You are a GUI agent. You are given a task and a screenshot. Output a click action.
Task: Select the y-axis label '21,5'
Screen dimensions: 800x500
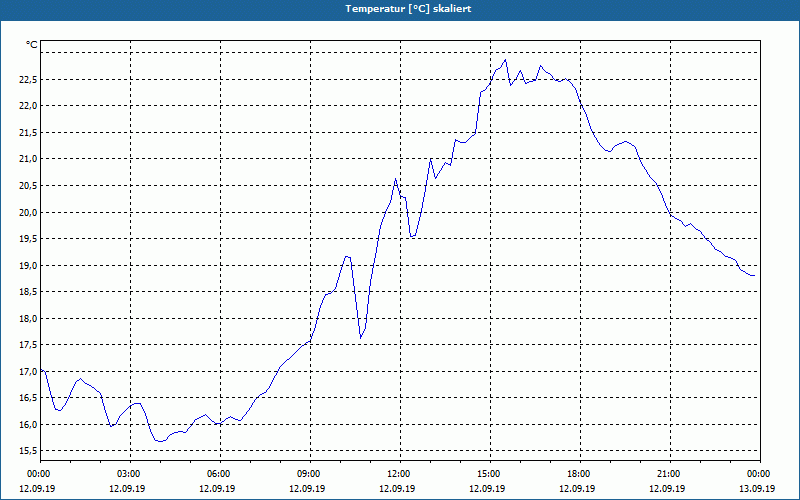29,133
